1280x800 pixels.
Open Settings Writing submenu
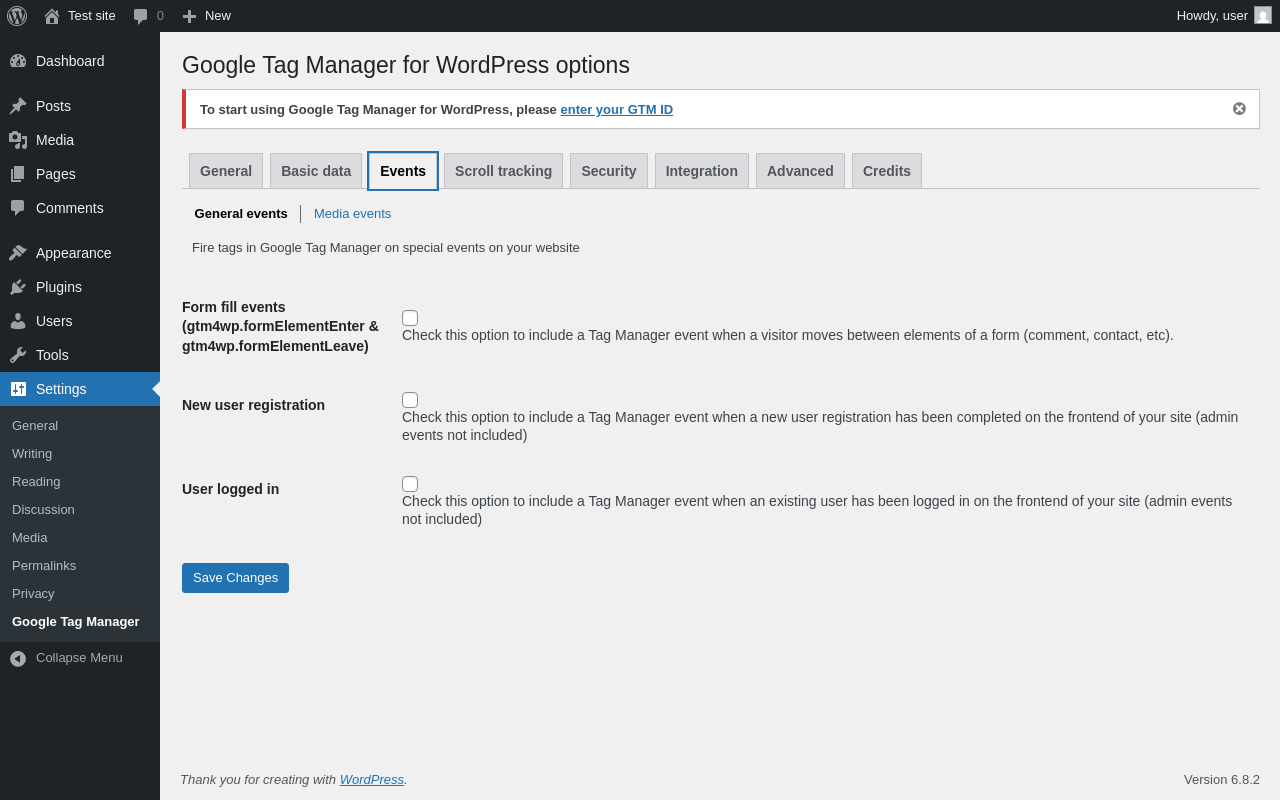coord(32,454)
